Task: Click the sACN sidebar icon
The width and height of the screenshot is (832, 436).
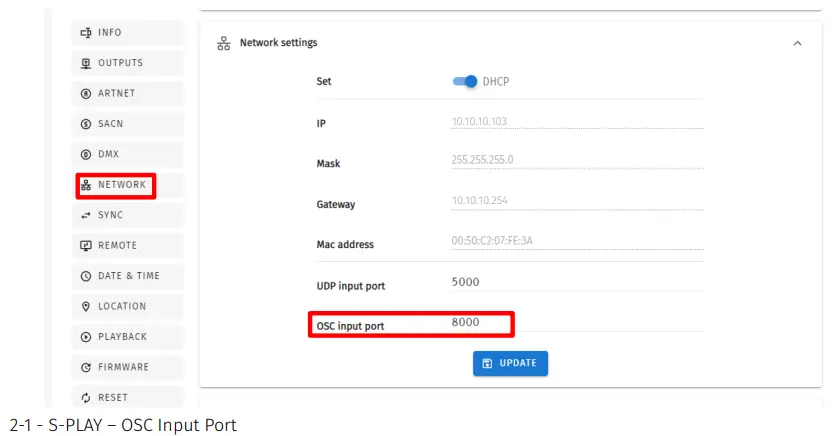Action: (86, 124)
